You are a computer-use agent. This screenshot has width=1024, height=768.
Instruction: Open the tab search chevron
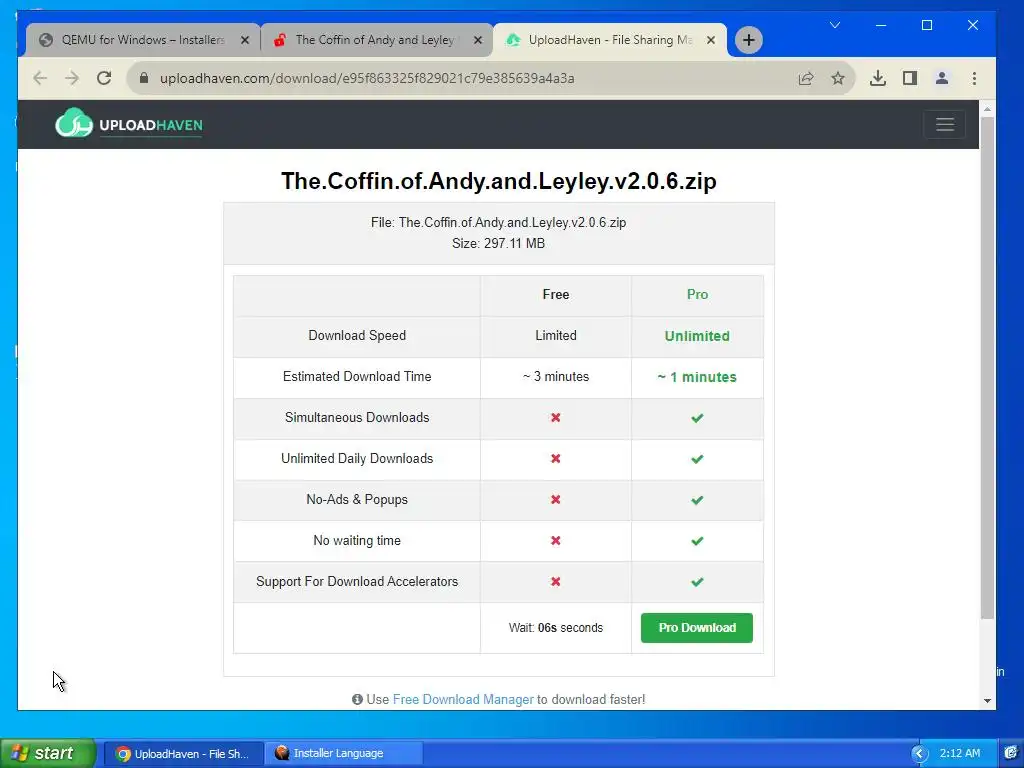coord(835,25)
